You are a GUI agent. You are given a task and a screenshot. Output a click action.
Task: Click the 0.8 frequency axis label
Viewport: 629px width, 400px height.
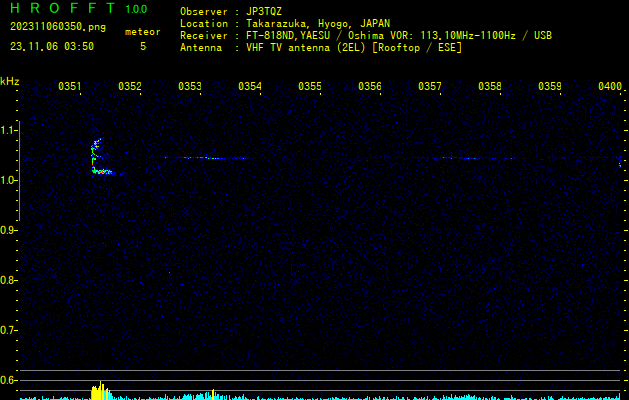tap(9, 280)
